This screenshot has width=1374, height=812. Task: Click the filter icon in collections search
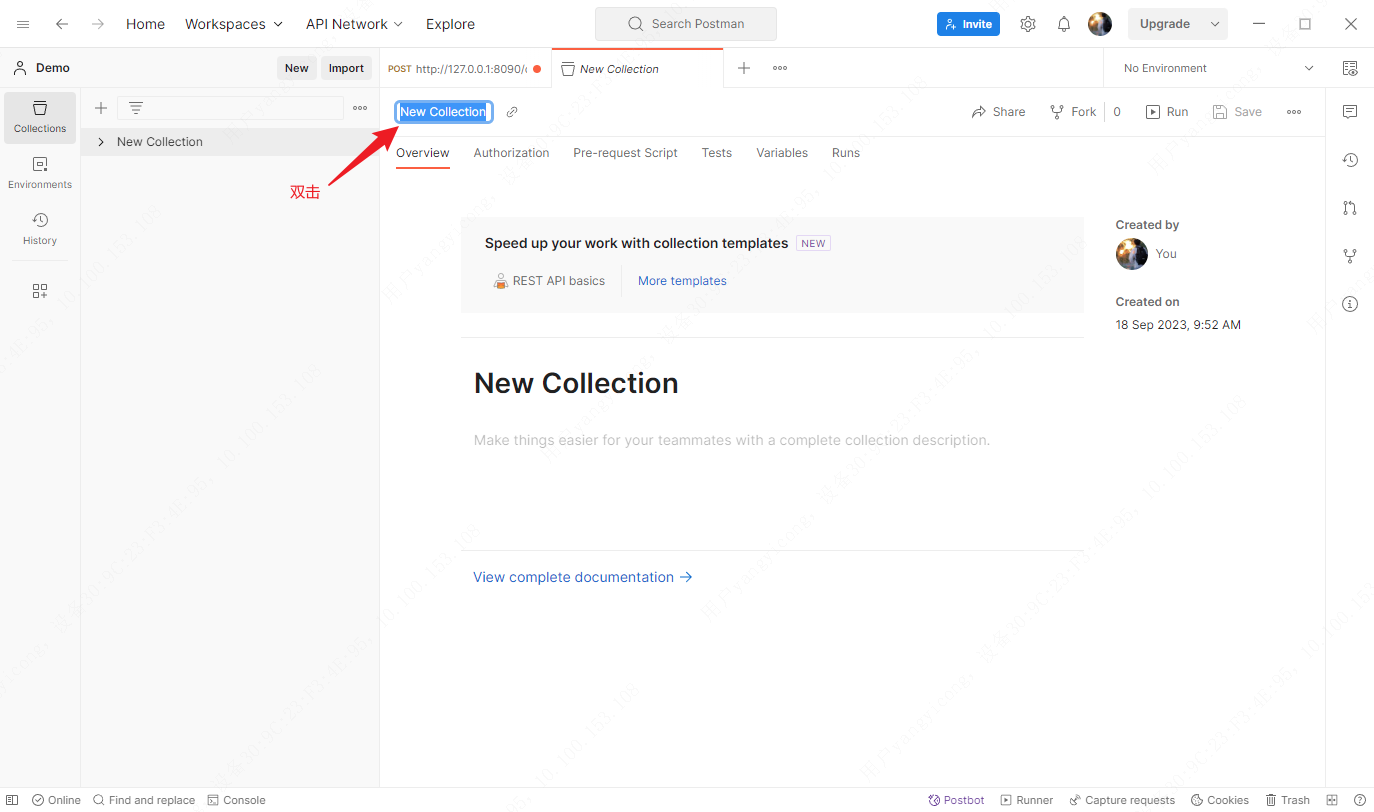tap(137, 108)
